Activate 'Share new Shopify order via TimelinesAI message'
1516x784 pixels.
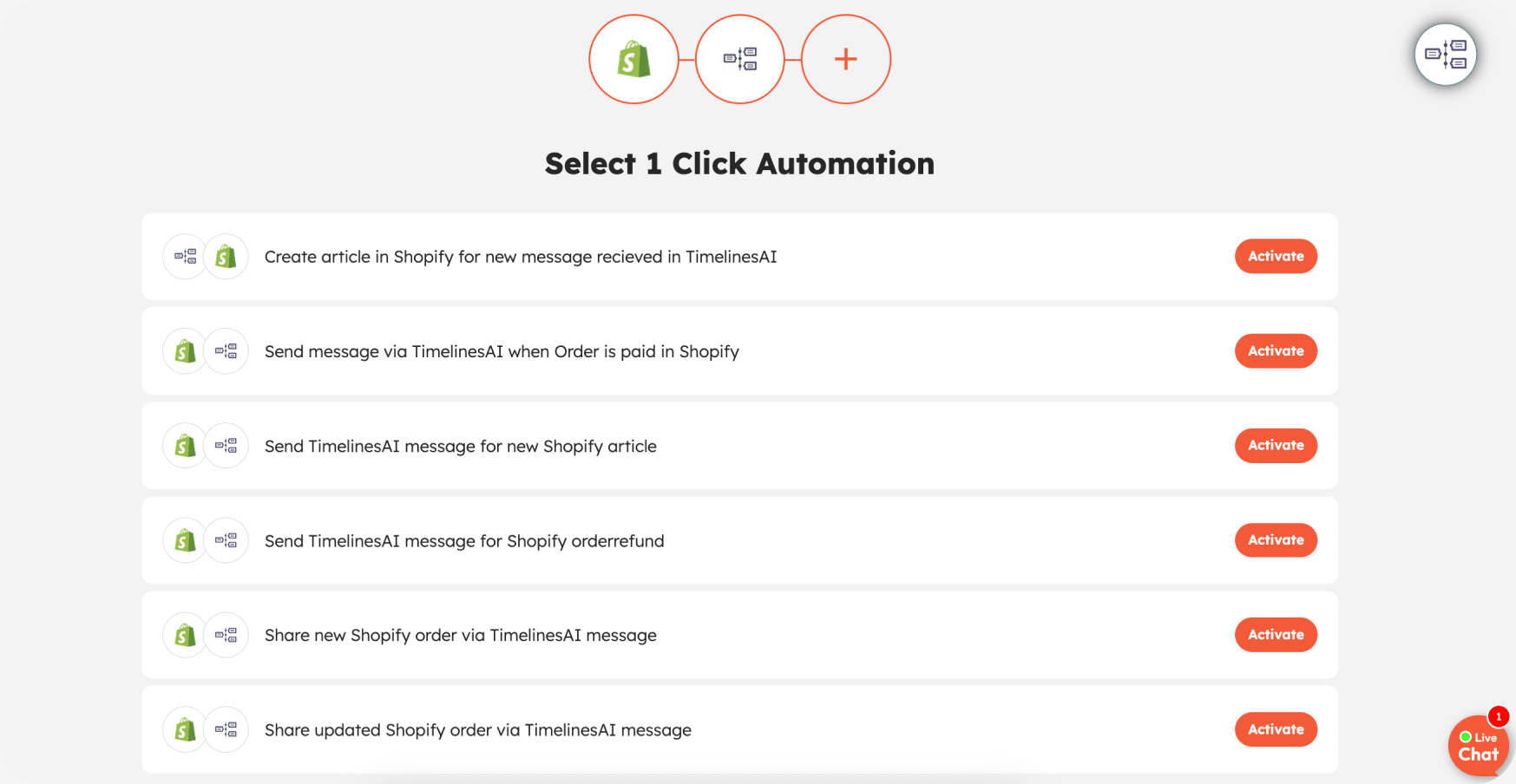pos(1276,634)
